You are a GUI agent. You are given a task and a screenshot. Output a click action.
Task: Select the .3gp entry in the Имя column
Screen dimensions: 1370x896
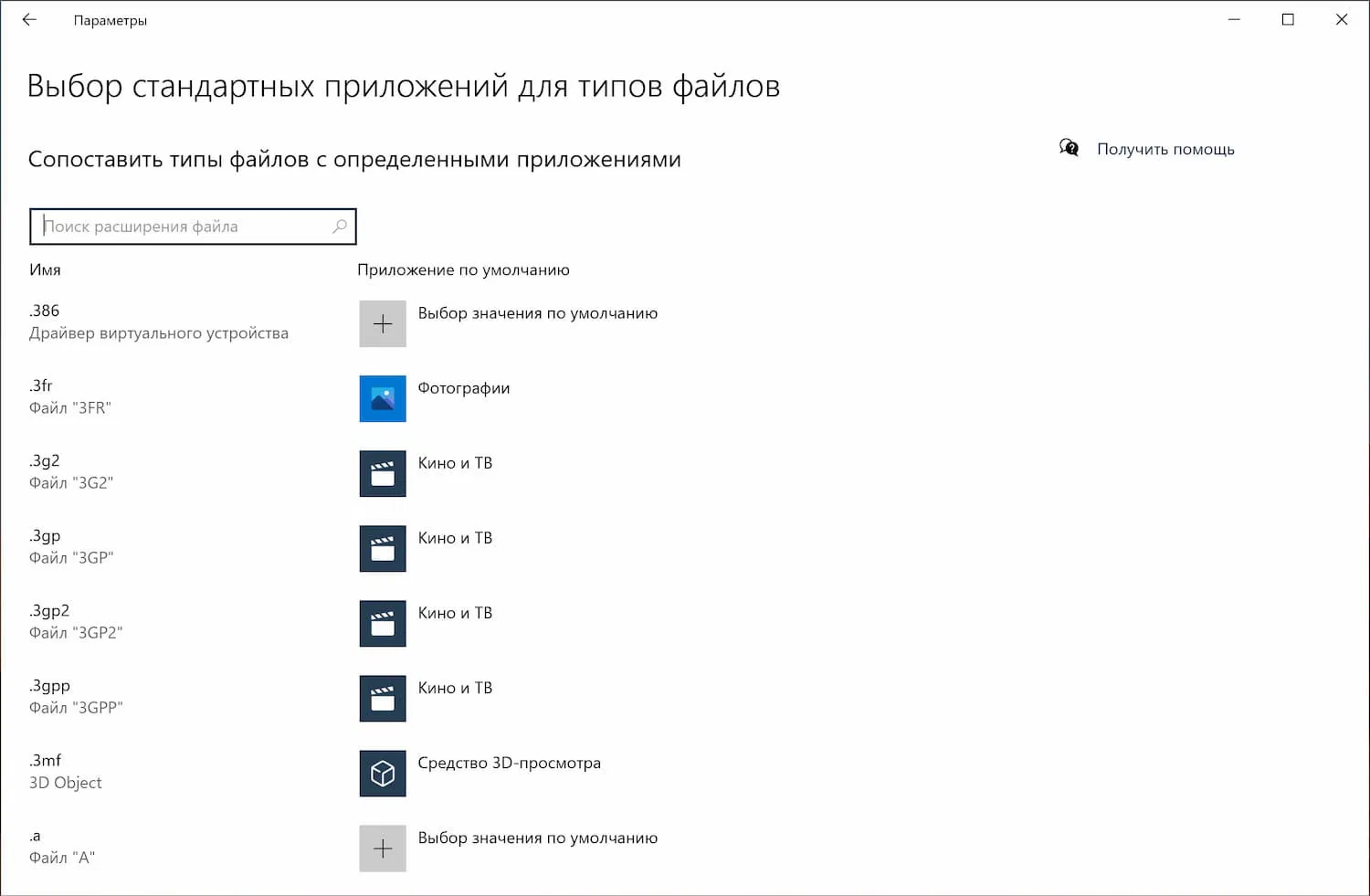tap(45, 536)
